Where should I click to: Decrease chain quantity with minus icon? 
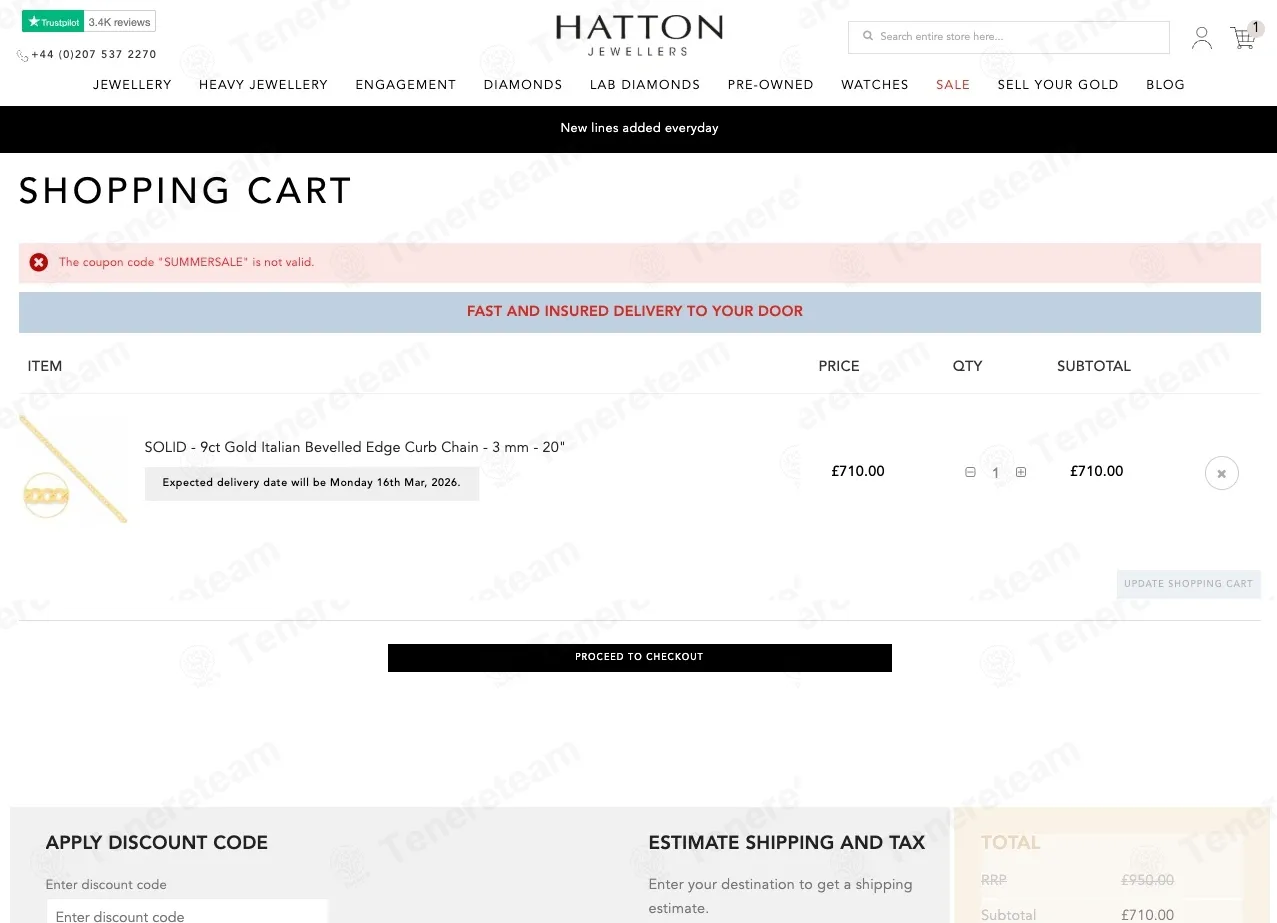(970, 472)
